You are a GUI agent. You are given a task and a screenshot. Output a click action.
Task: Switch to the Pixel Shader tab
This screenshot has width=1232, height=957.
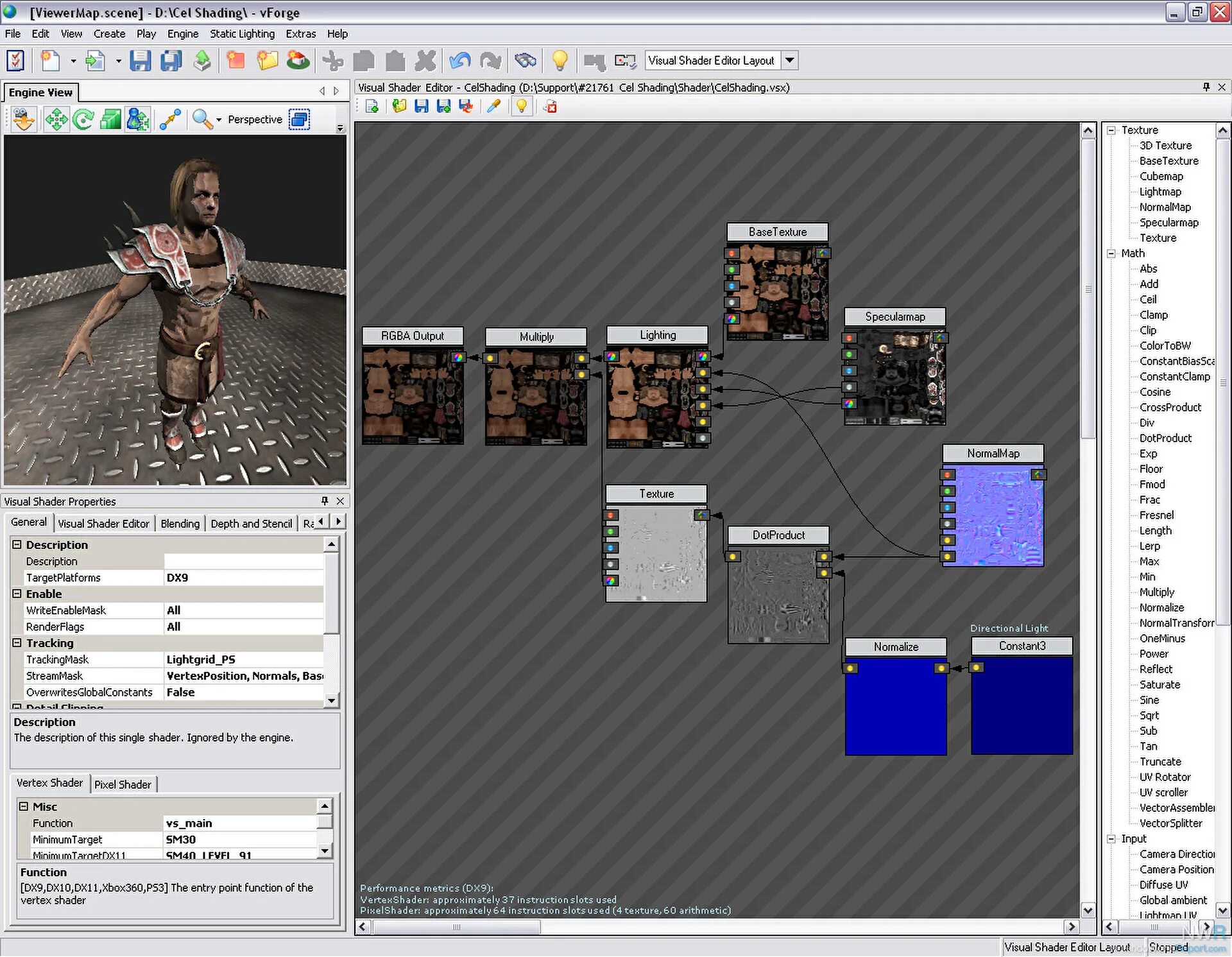click(x=123, y=784)
